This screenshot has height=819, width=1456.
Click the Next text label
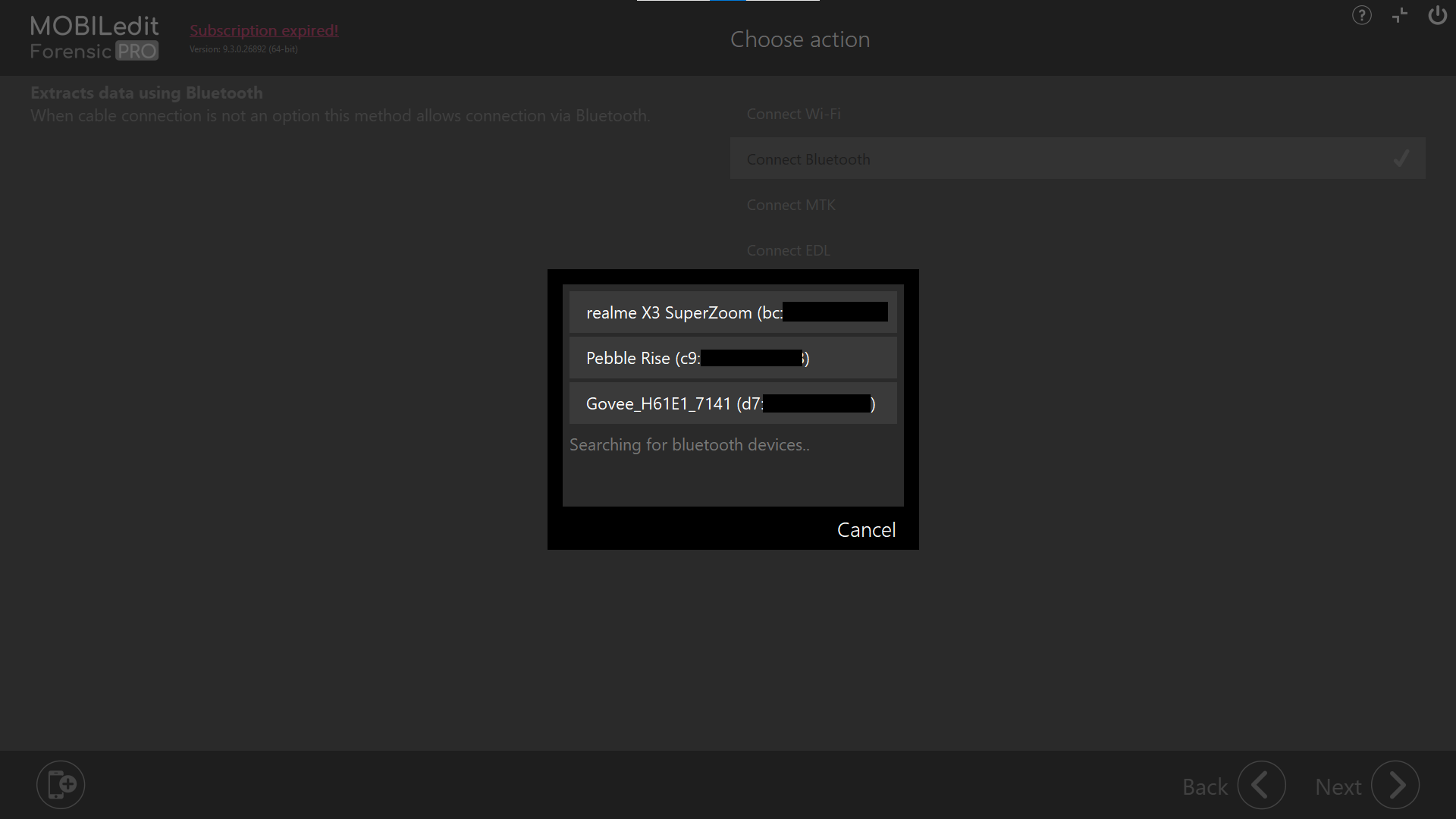[1338, 787]
